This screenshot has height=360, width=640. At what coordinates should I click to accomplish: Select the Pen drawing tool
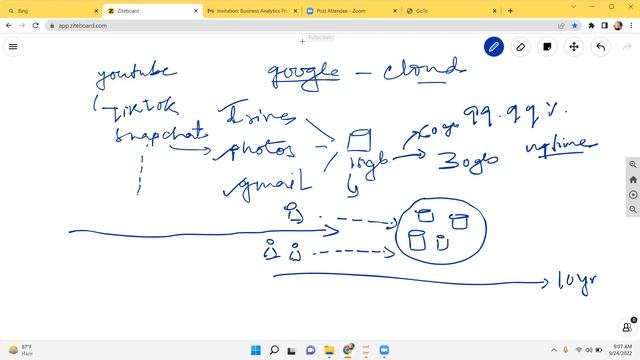pos(493,47)
